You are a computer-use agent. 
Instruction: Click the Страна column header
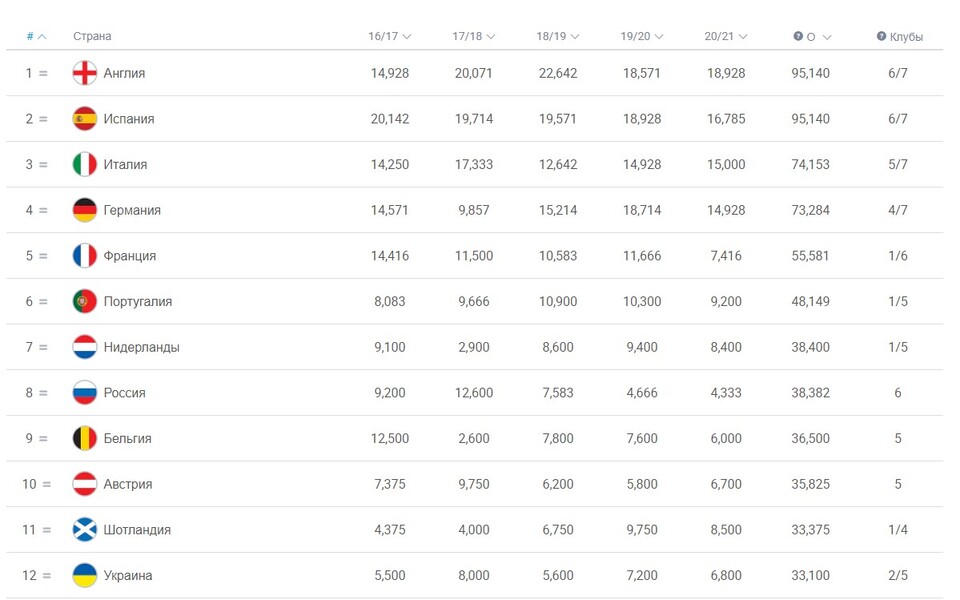click(92, 37)
